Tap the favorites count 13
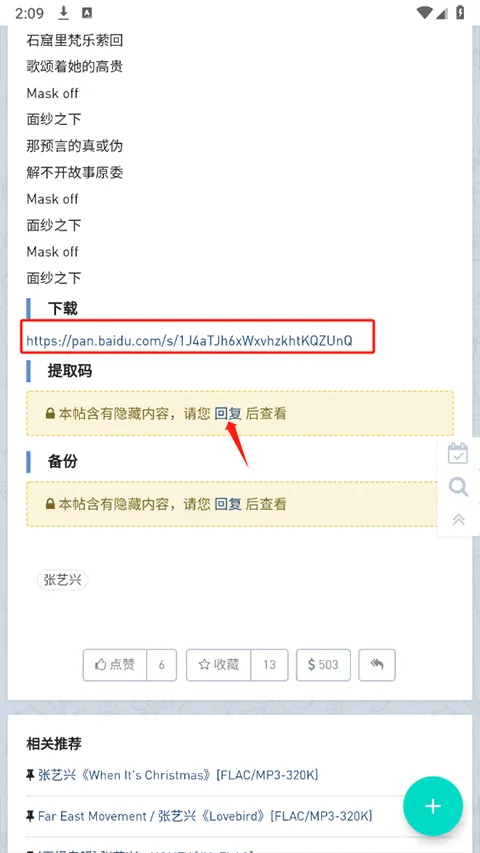 [x=269, y=665]
